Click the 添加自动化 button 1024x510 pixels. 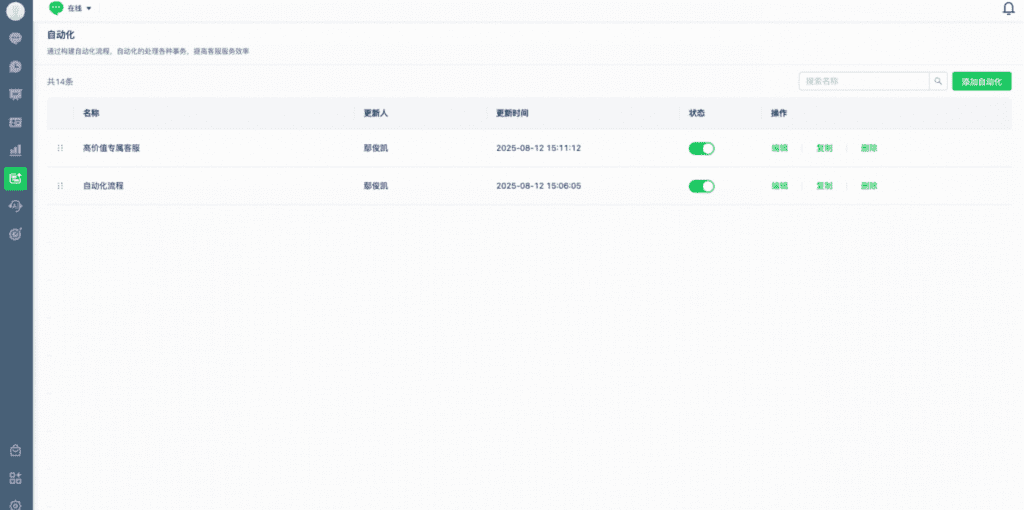[x=981, y=82]
